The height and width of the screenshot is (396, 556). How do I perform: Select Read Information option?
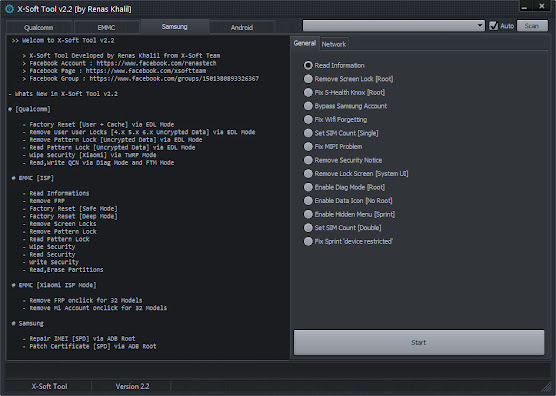pyautogui.click(x=334, y=66)
